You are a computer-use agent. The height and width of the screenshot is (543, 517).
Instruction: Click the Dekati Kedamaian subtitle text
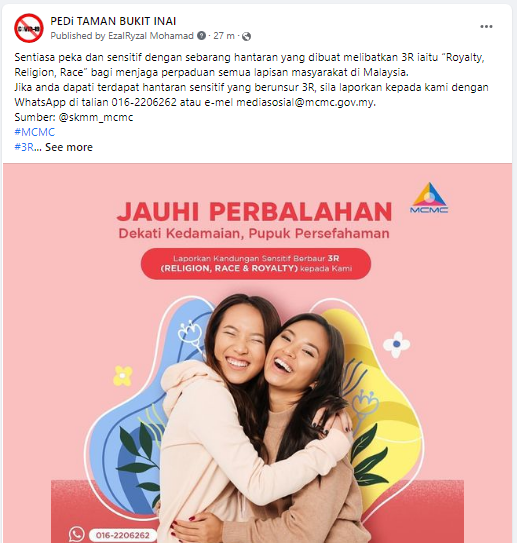(x=254, y=233)
